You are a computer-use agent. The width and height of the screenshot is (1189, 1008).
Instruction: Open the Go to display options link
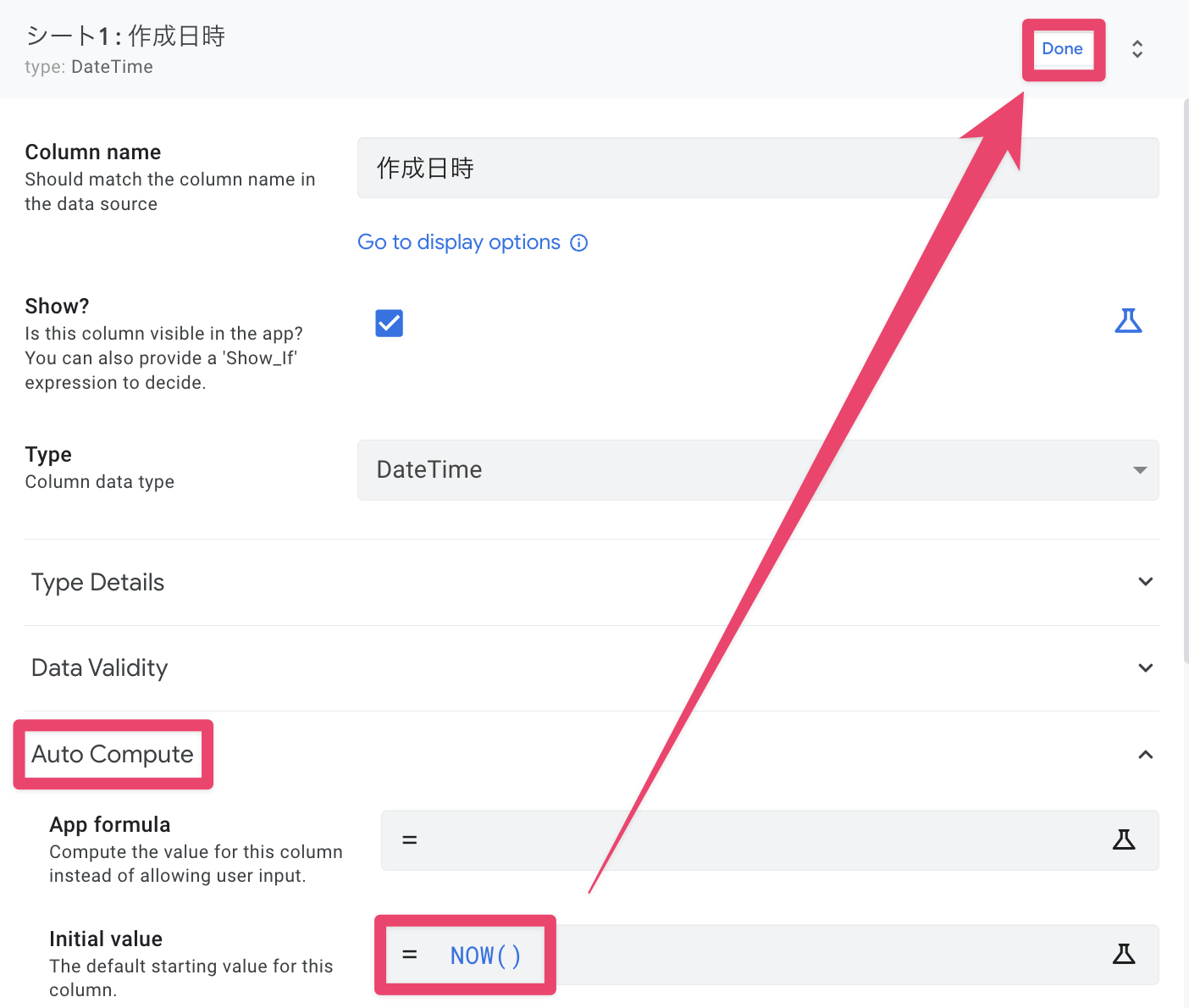pos(459,242)
